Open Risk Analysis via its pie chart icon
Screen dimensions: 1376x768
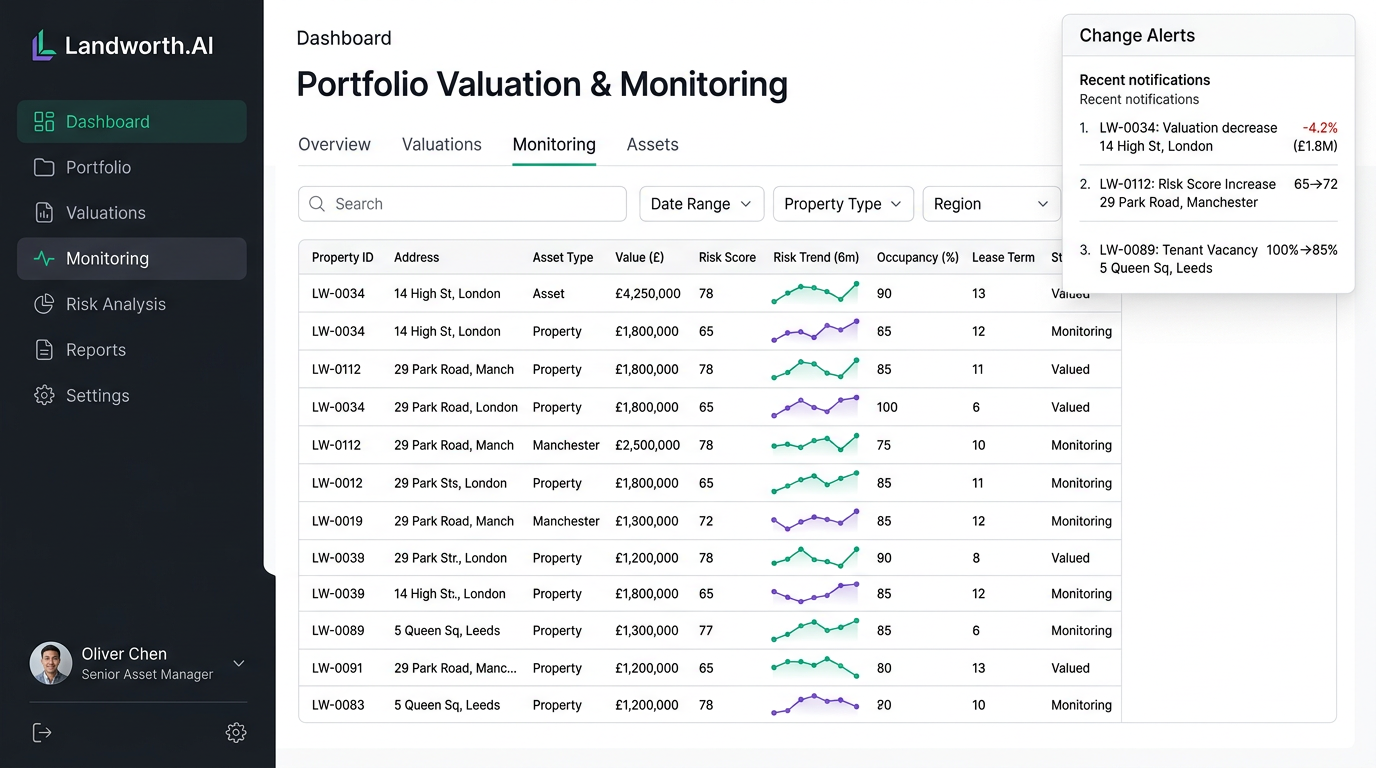pyautogui.click(x=44, y=304)
